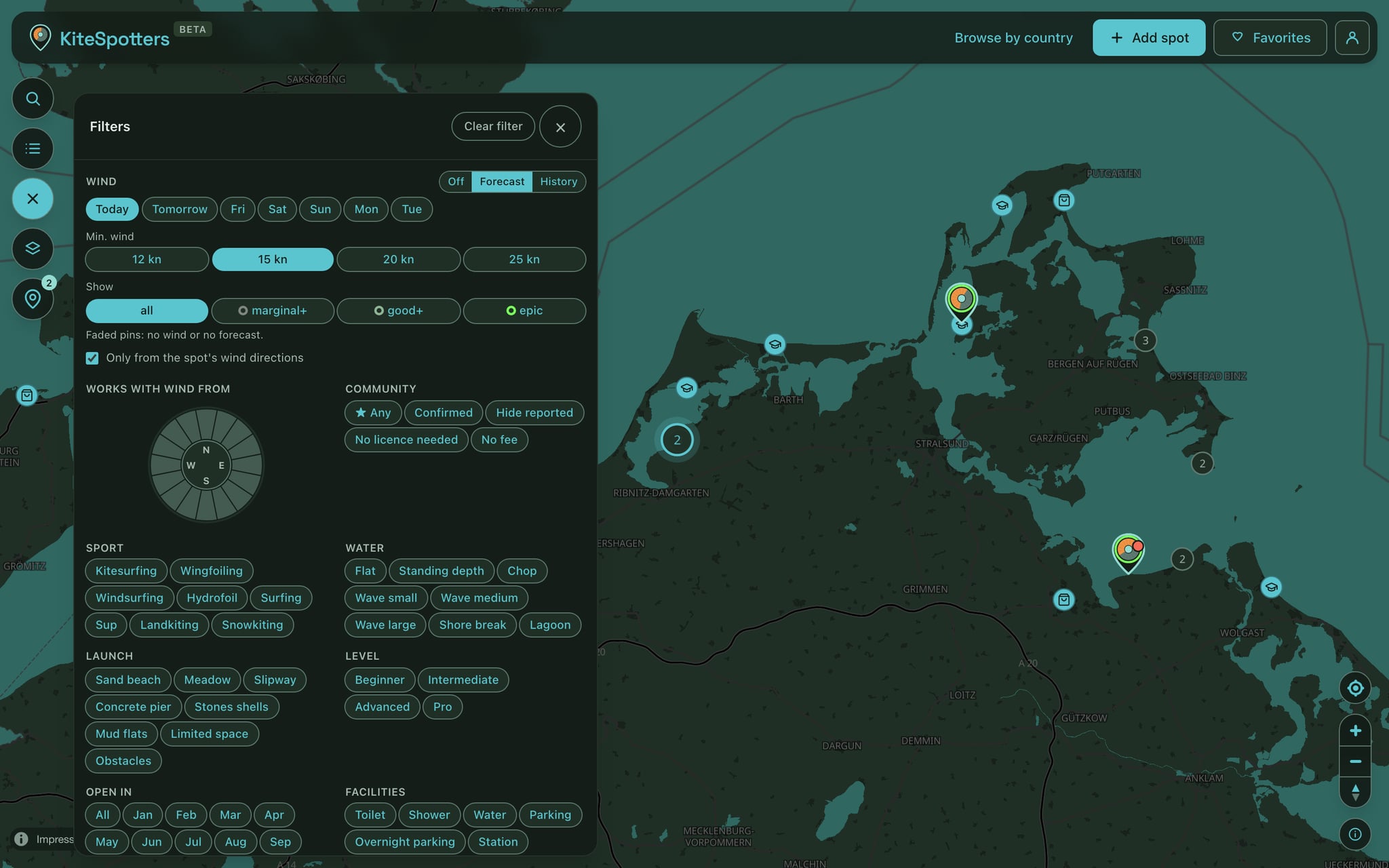Select Tomorrow forecast day
Screen dimensions: 1389x868
180,210
